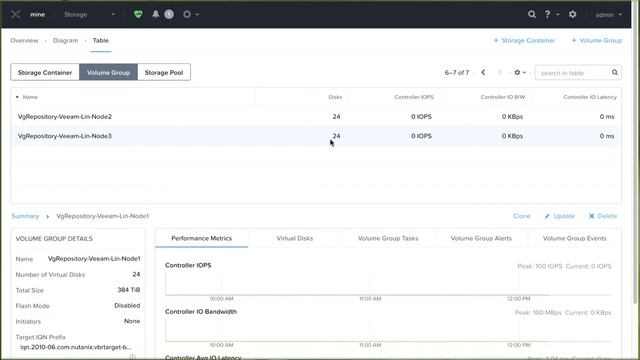The width and height of the screenshot is (640, 360).
Task: Click the Nutanix X logo icon
Action: (16, 14)
